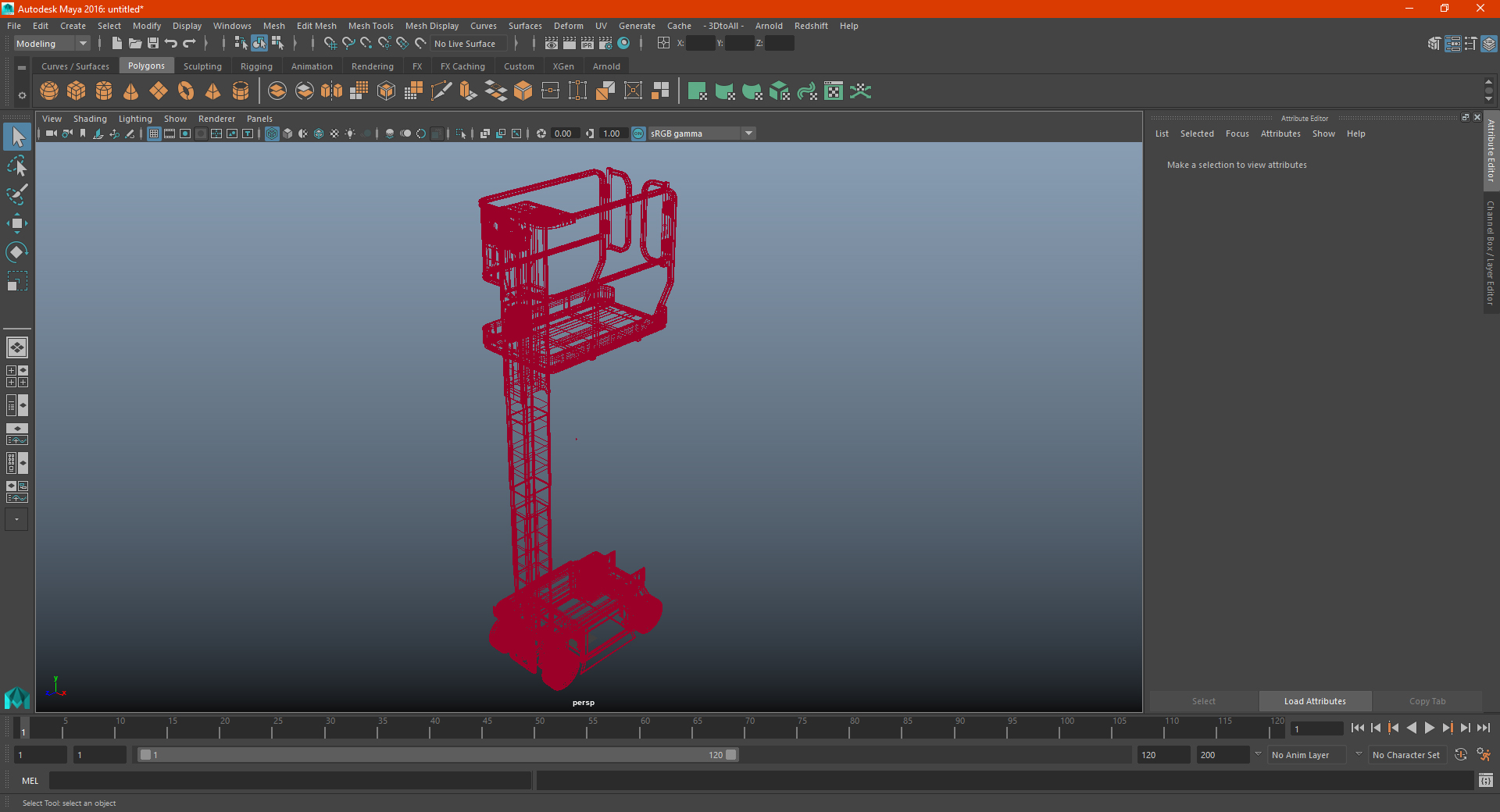
Task: Create a polygon cylinder from the shelf
Action: click(x=104, y=91)
